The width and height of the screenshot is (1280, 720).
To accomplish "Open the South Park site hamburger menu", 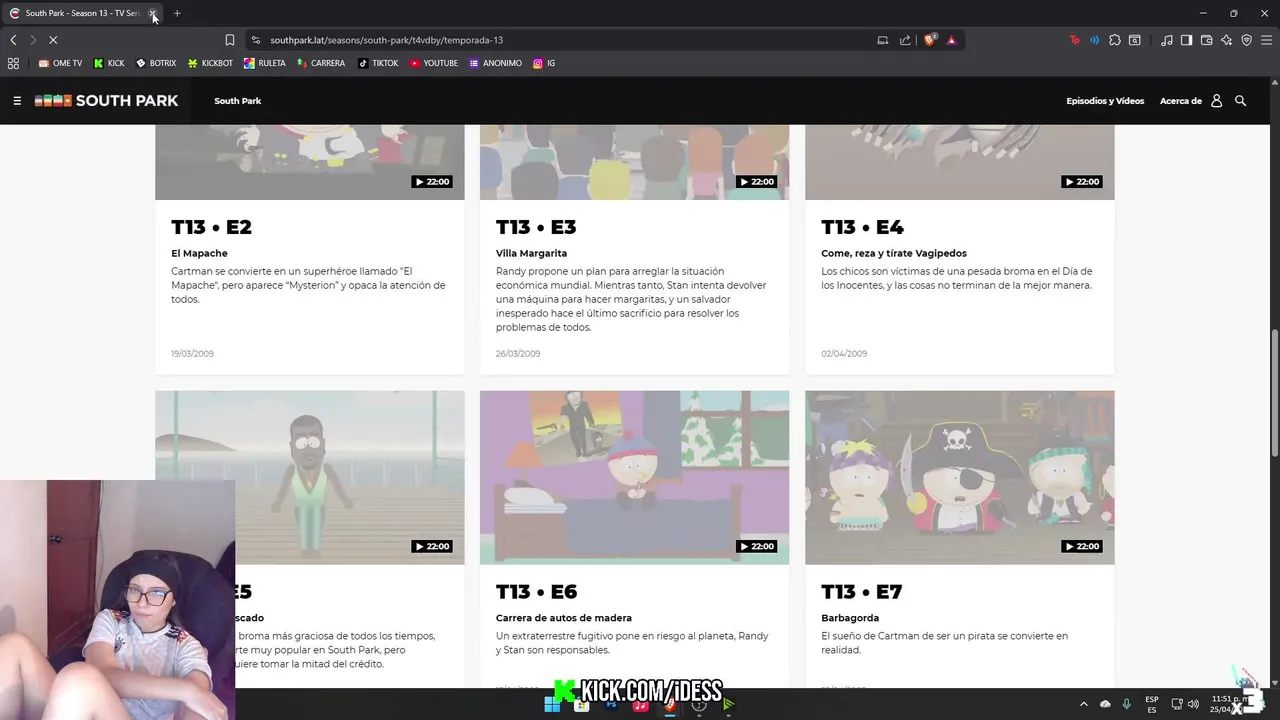I will (17, 101).
